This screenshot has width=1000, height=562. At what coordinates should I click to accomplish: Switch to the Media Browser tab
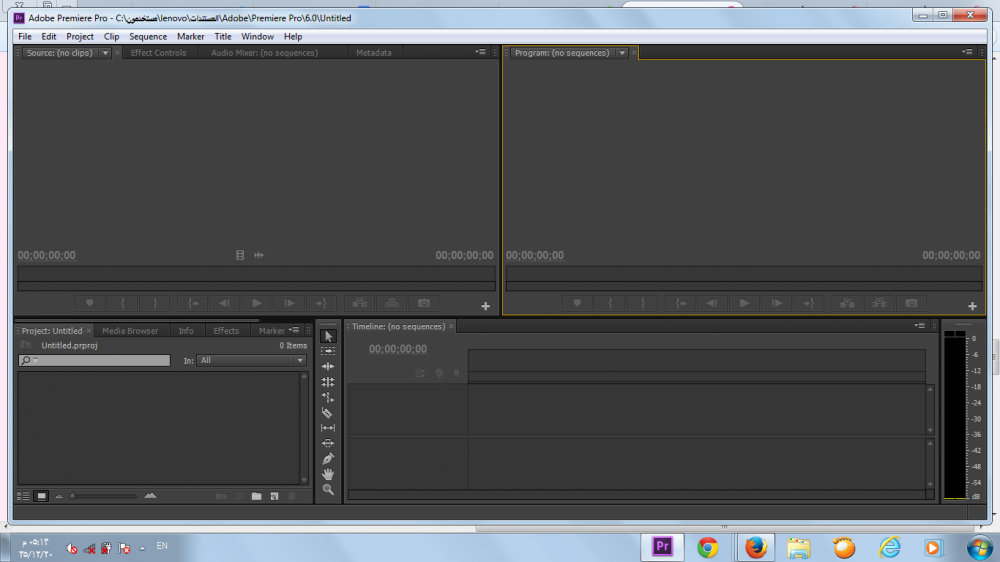pos(130,331)
